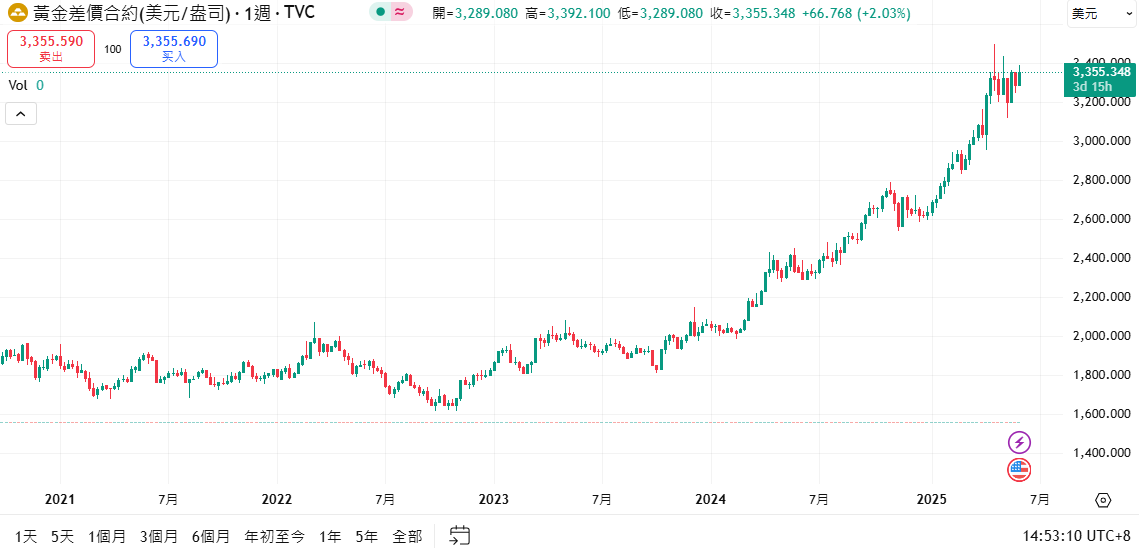The height and width of the screenshot is (550, 1139).
Task: Select the 1天 time range
Action: click(25, 537)
